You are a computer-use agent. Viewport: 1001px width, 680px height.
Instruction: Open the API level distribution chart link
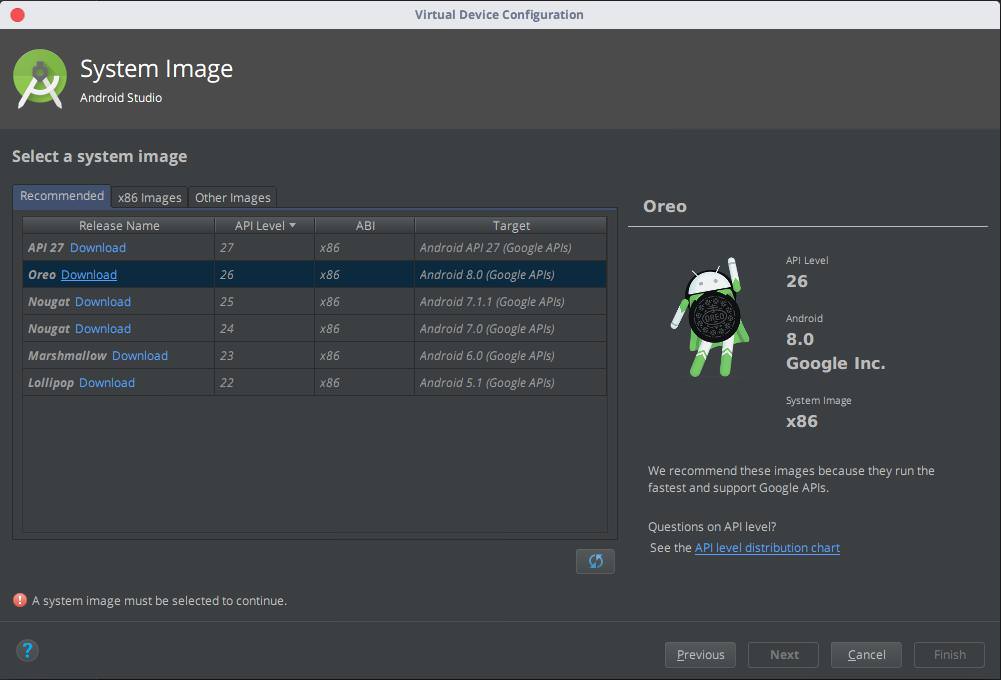point(767,548)
